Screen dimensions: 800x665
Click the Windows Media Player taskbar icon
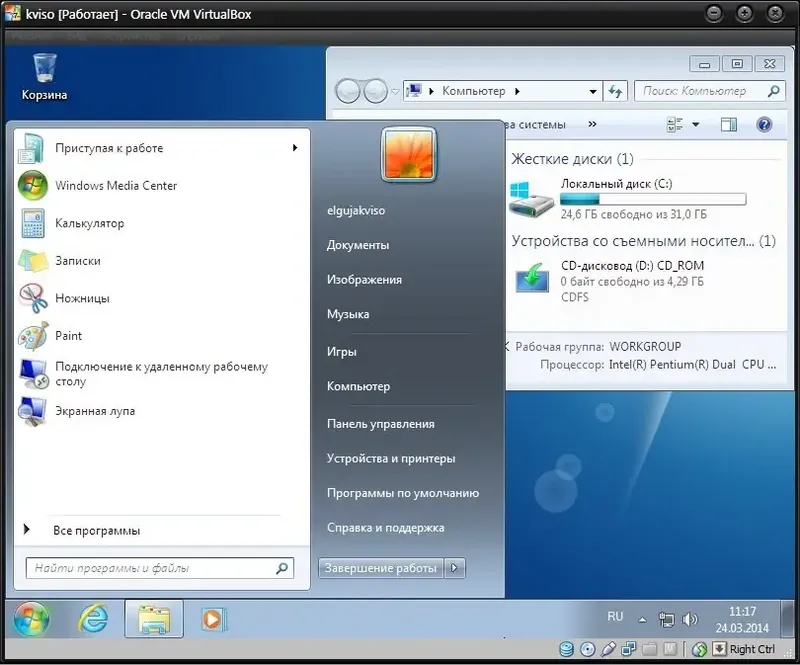(213, 619)
